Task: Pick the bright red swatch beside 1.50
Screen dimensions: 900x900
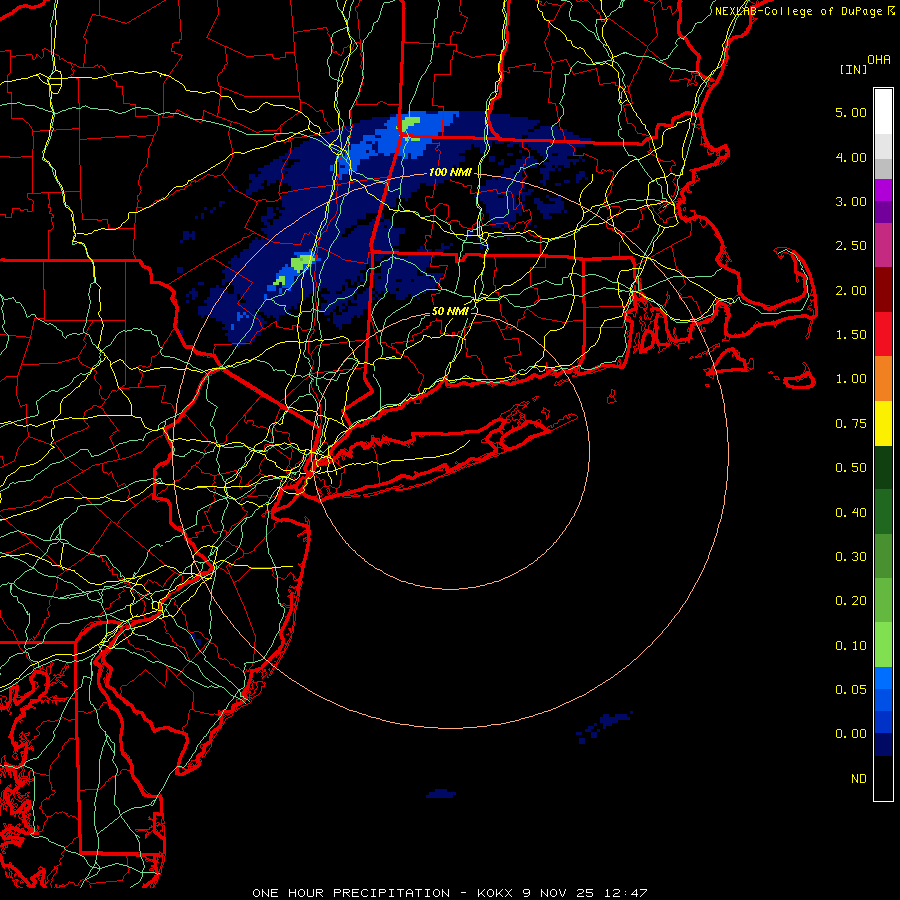Action: [883, 335]
